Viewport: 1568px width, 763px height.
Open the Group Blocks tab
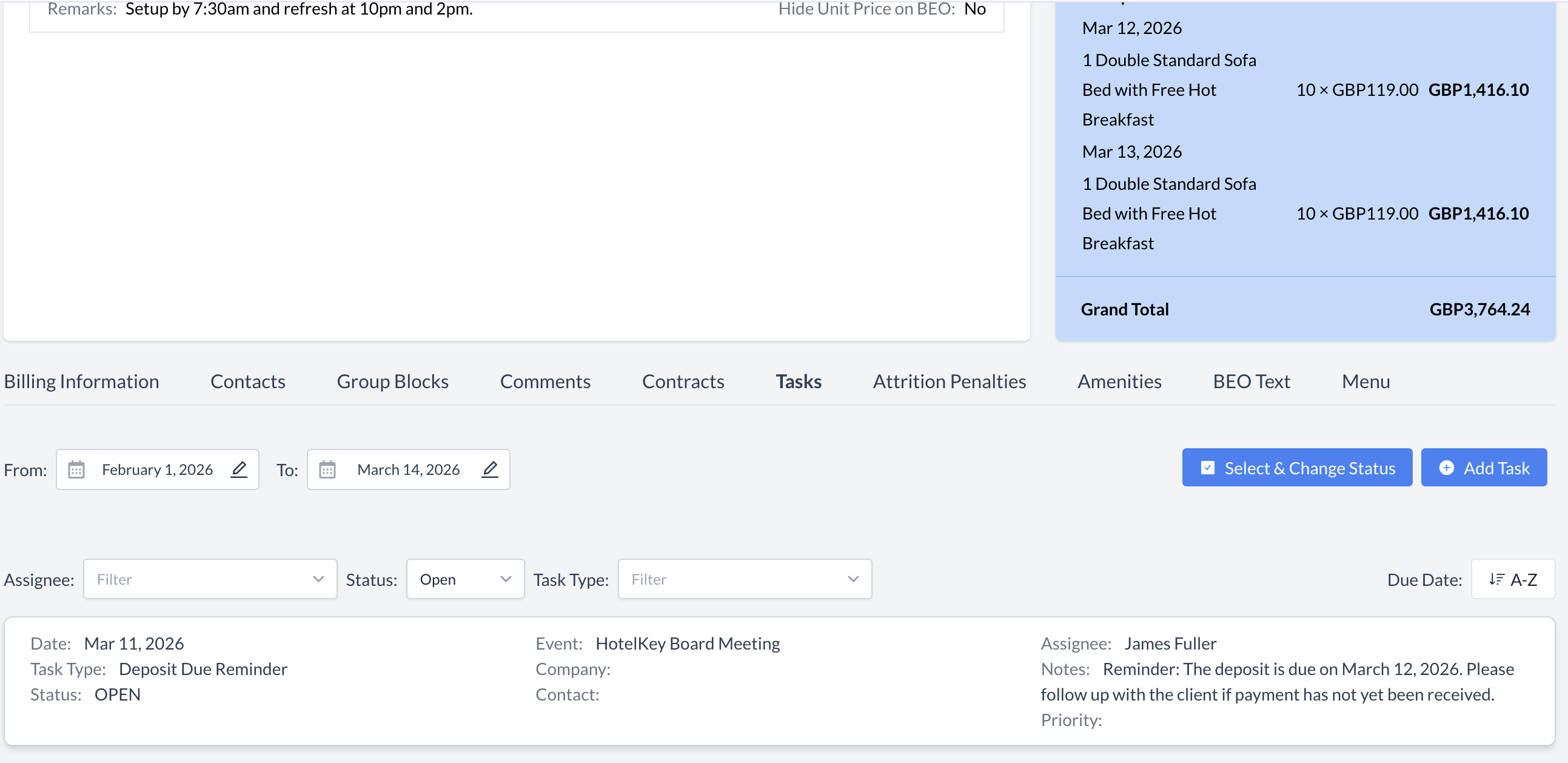[393, 381]
